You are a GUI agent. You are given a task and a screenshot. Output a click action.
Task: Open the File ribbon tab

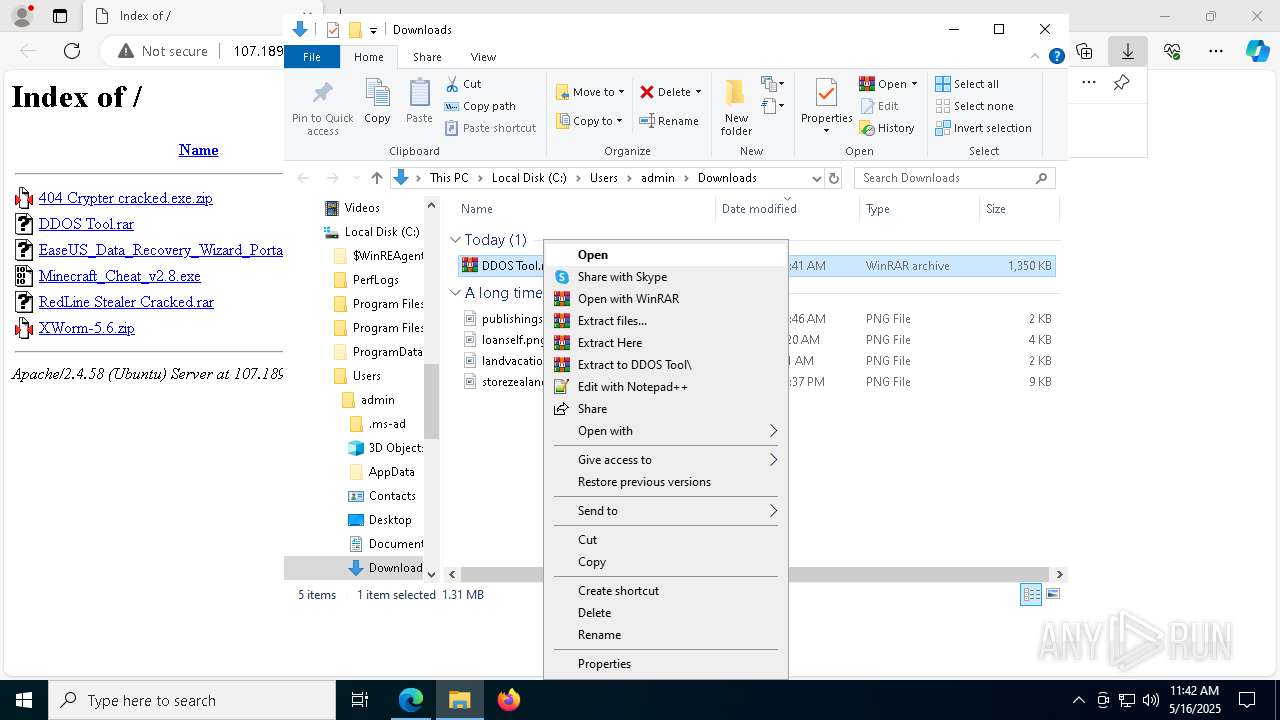[312, 57]
